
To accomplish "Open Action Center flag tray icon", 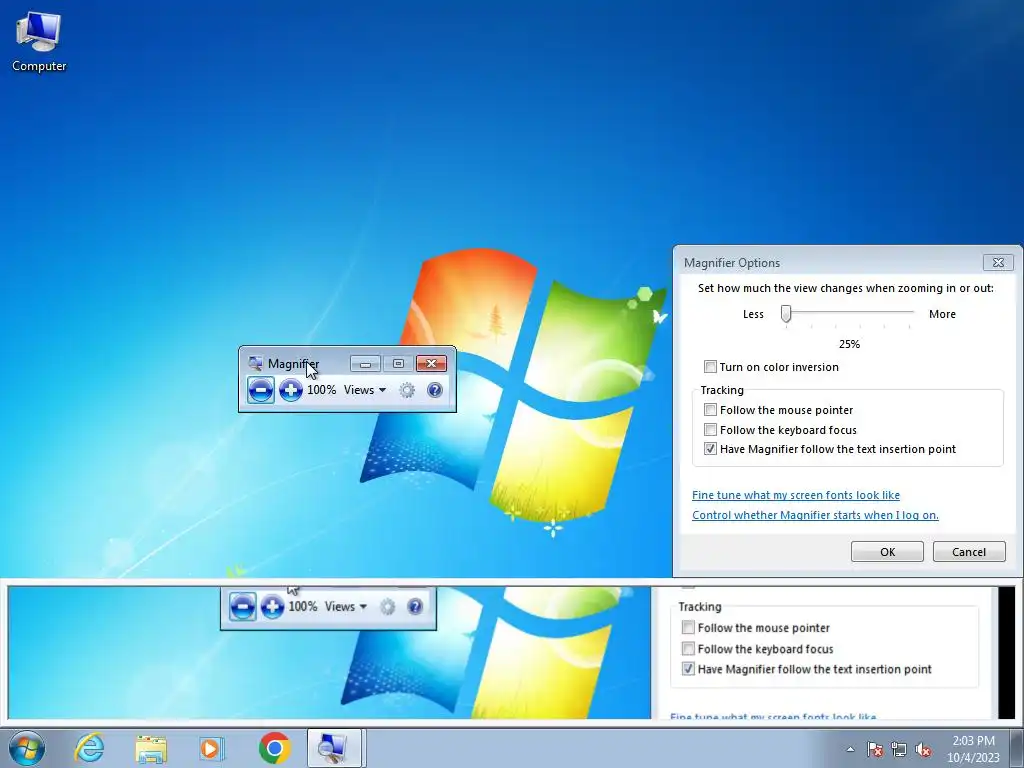I will point(875,749).
